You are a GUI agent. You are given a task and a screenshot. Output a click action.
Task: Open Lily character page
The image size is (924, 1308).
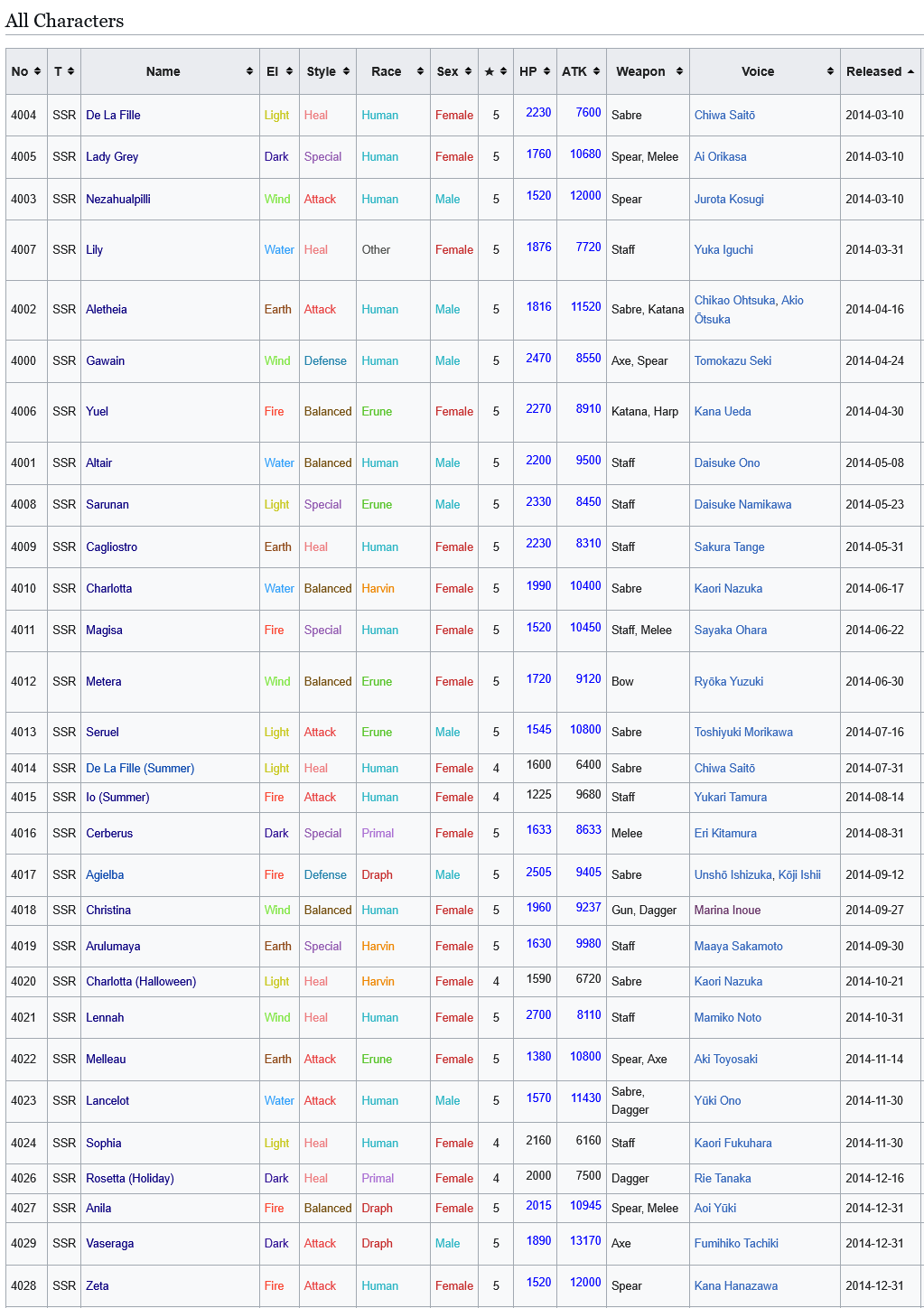click(94, 249)
